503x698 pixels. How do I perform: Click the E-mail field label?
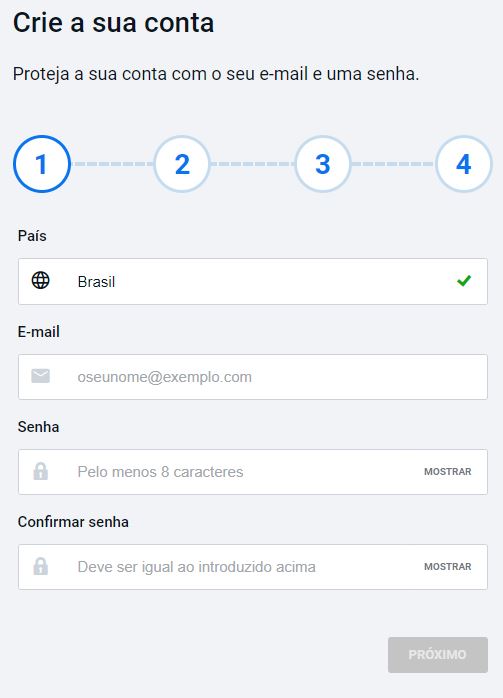pyautogui.click(x=39, y=332)
